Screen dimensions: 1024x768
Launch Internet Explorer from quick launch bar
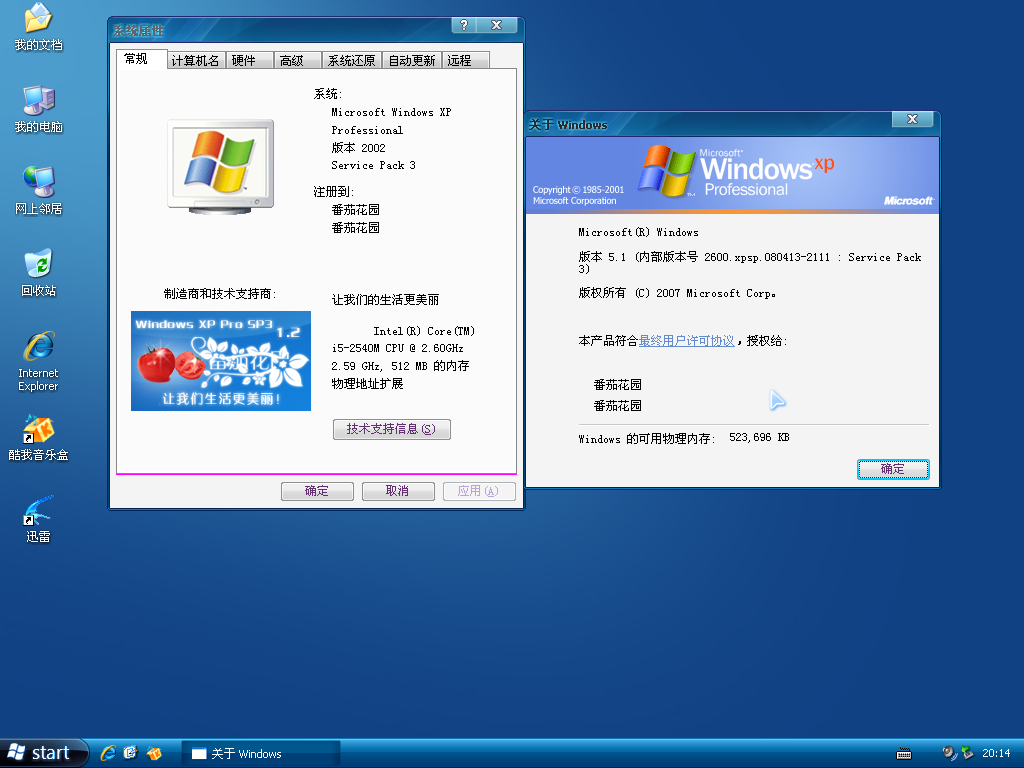tap(108, 753)
